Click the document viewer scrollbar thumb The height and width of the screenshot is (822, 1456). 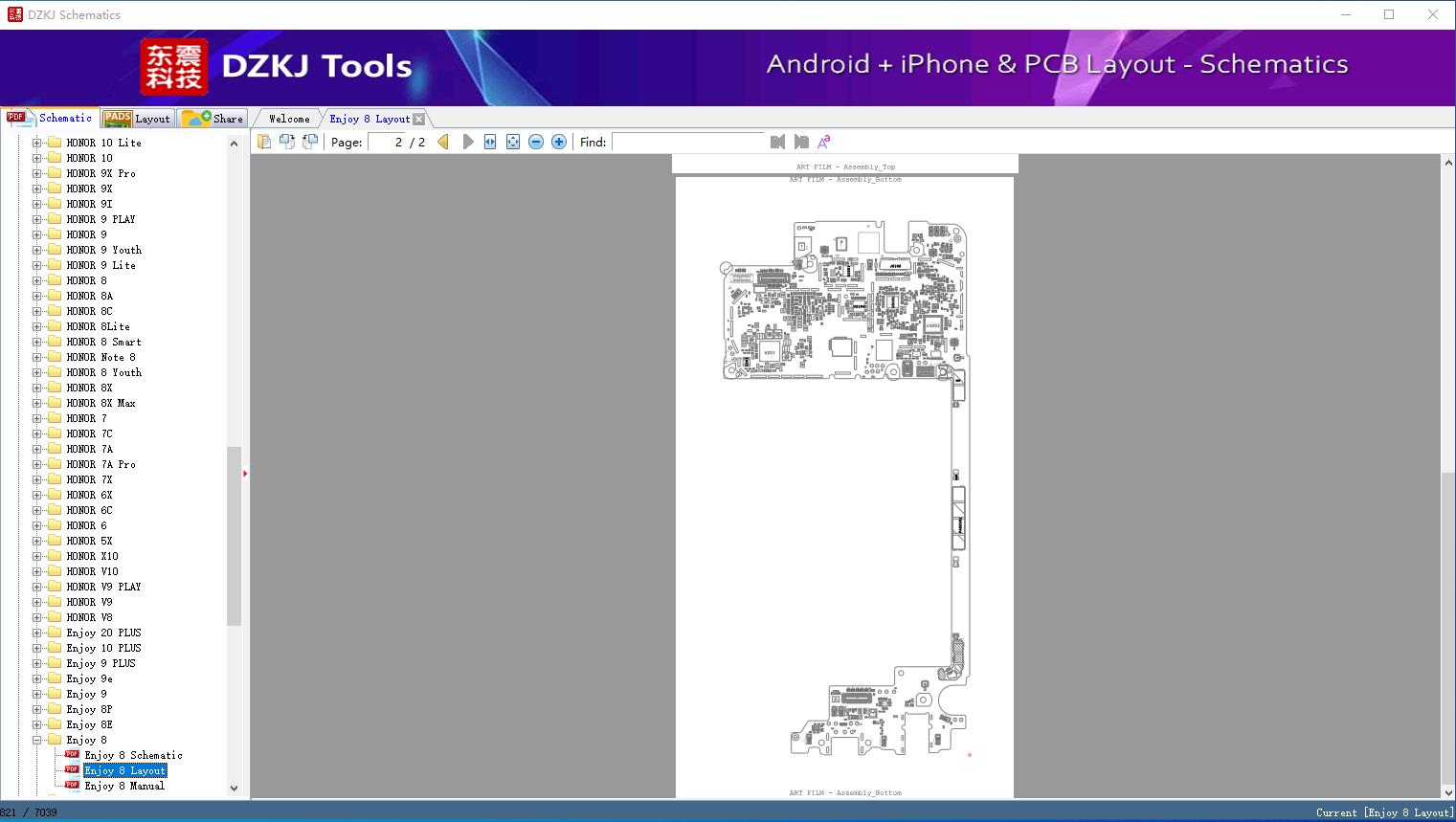(1448, 629)
